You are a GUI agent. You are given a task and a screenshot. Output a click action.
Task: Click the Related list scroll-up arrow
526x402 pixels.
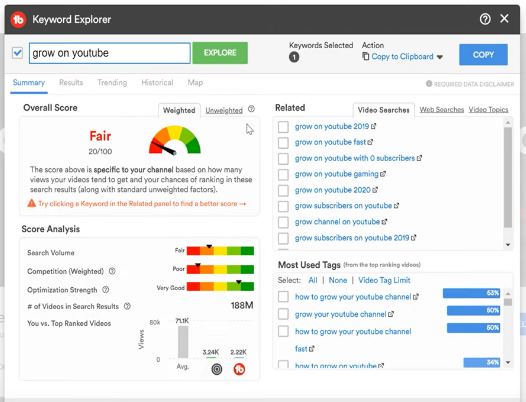[508, 122]
